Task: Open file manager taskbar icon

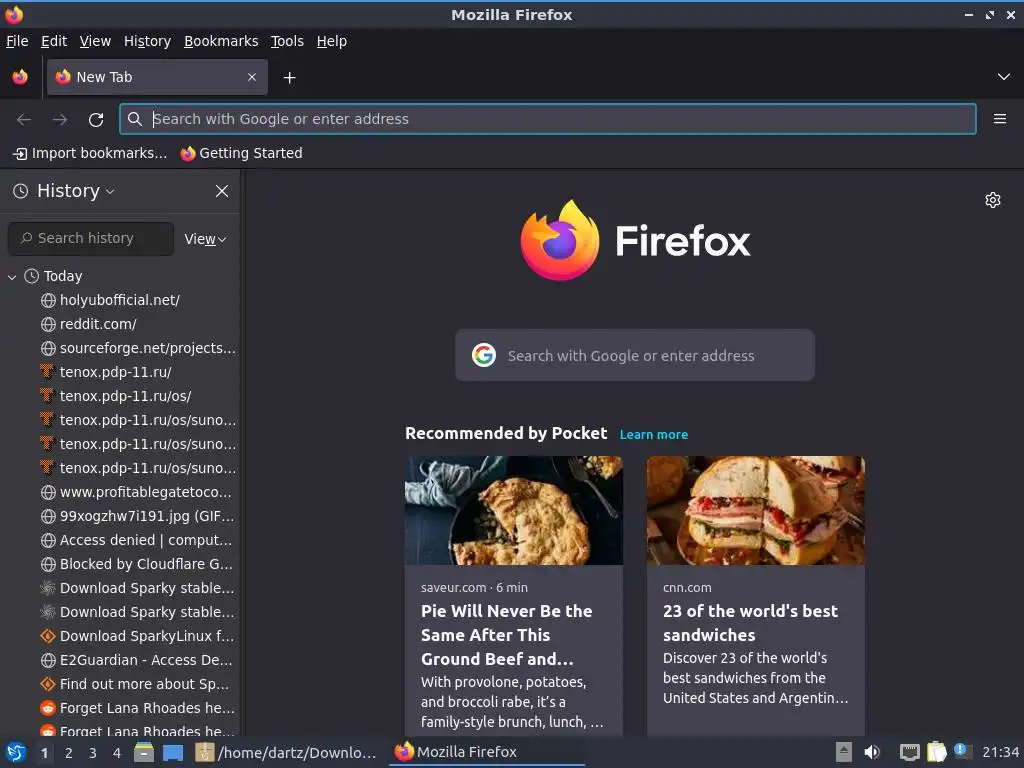Action: pyautogui.click(x=144, y=752)
